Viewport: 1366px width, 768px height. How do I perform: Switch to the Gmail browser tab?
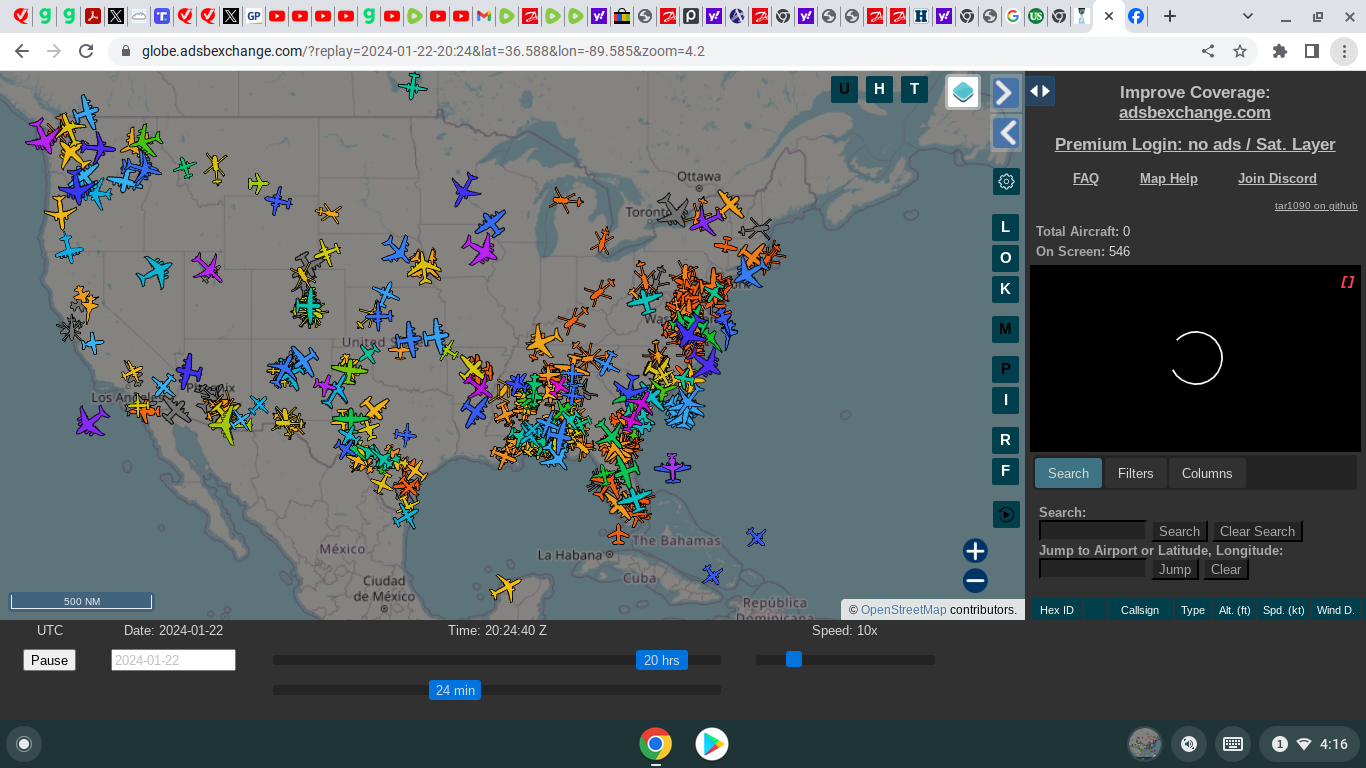[484, 16]
